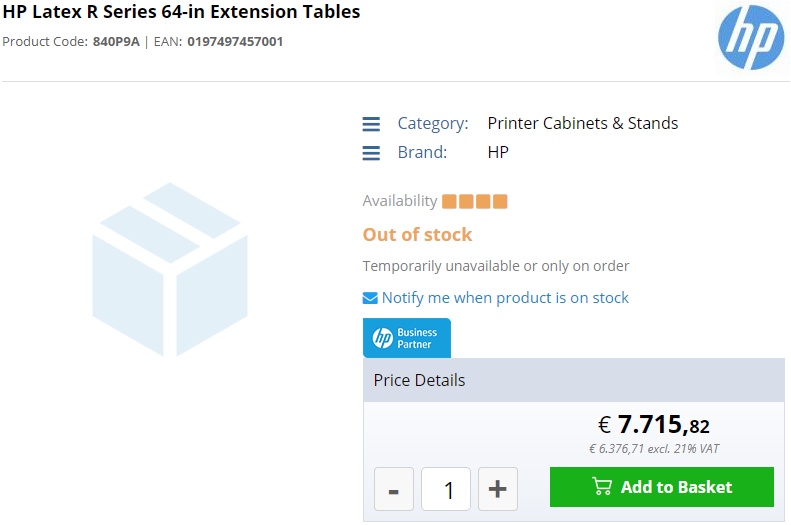Open the HP brand link
The image size is (791, 525).
click(x=498, y=152)
